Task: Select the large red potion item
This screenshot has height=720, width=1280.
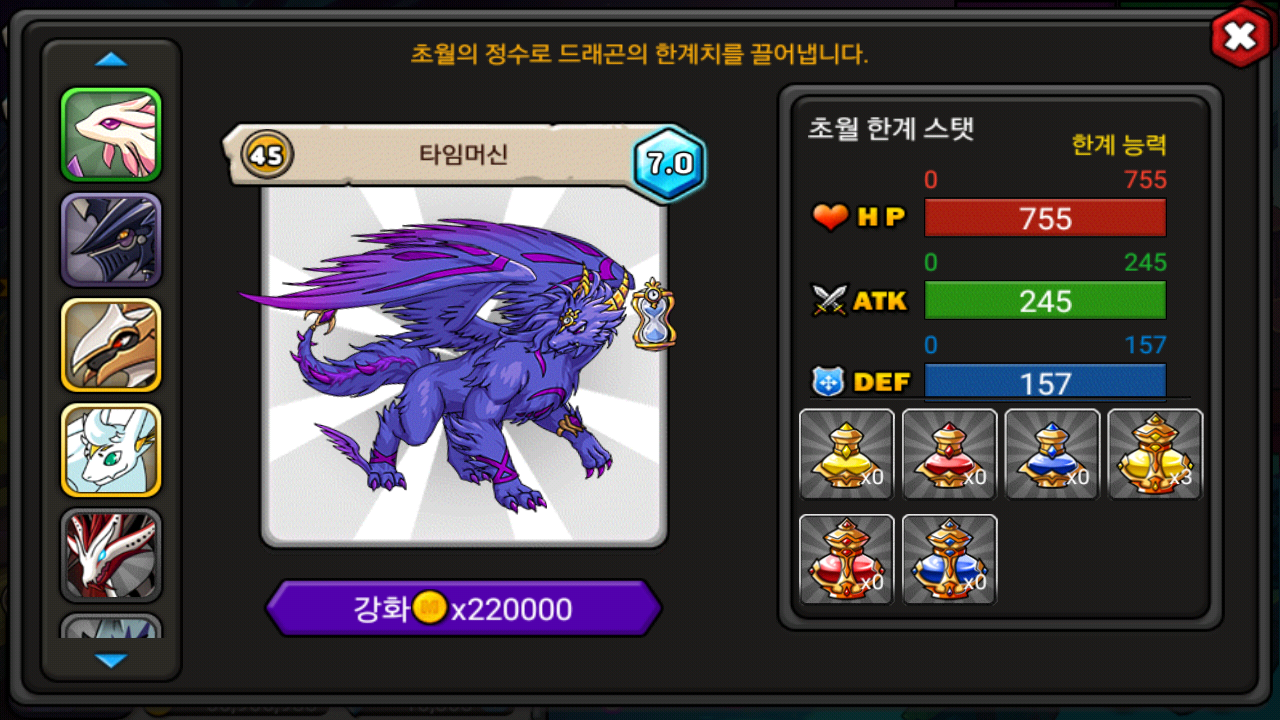Action: tap(847, 560)
